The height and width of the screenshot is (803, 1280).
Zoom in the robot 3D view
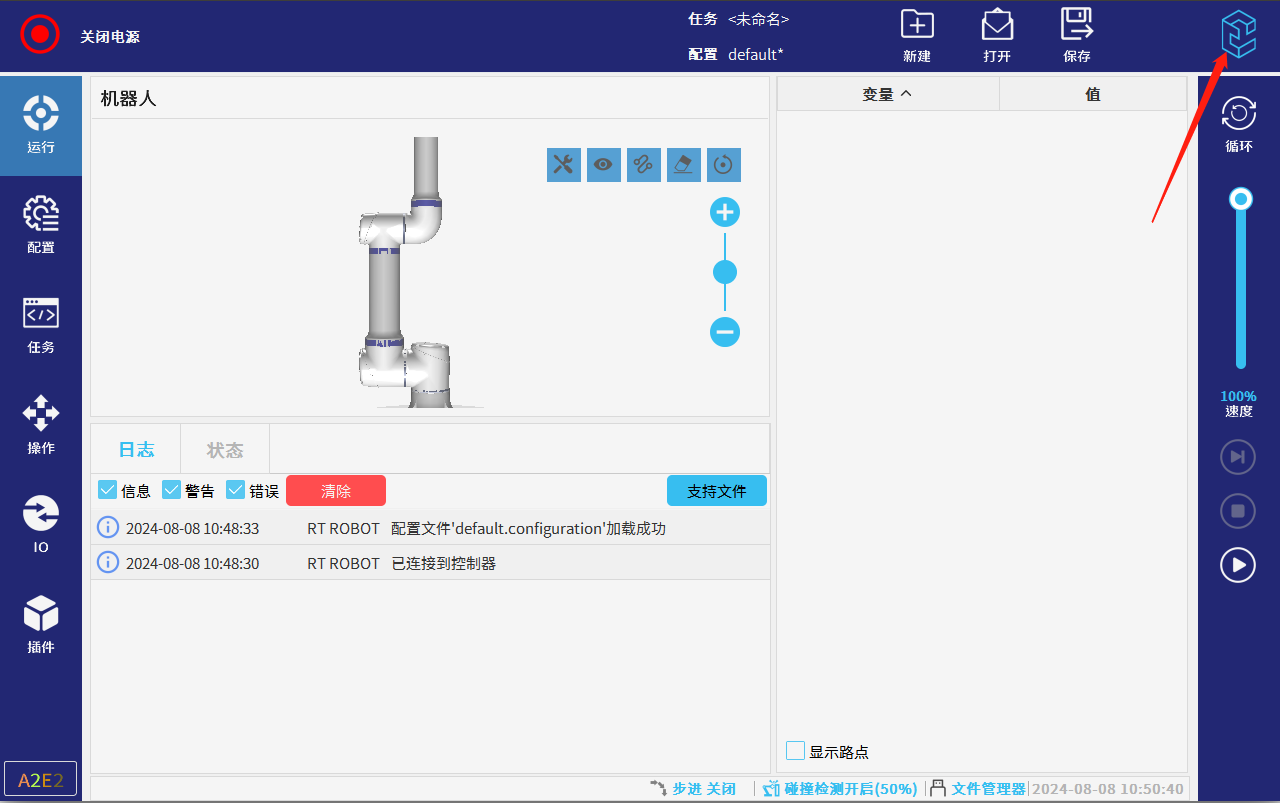coord(725,212)
